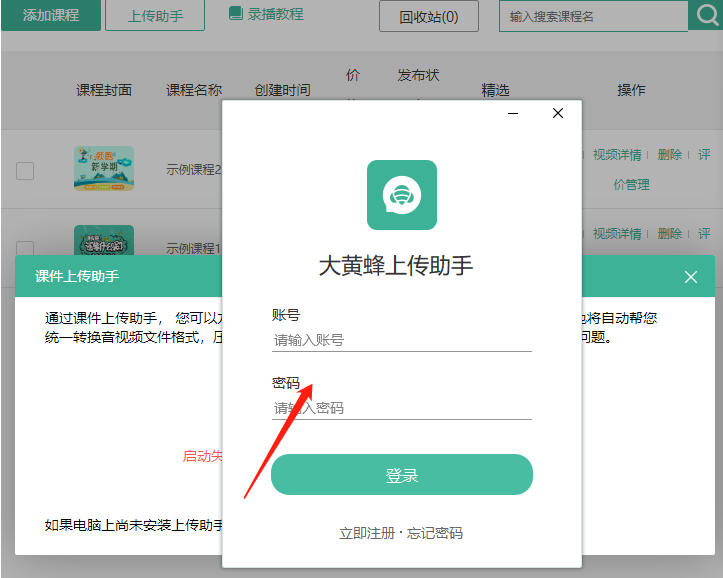Open 回收站(0) recycle bin
723x578 pixels.
pos(429,16)
